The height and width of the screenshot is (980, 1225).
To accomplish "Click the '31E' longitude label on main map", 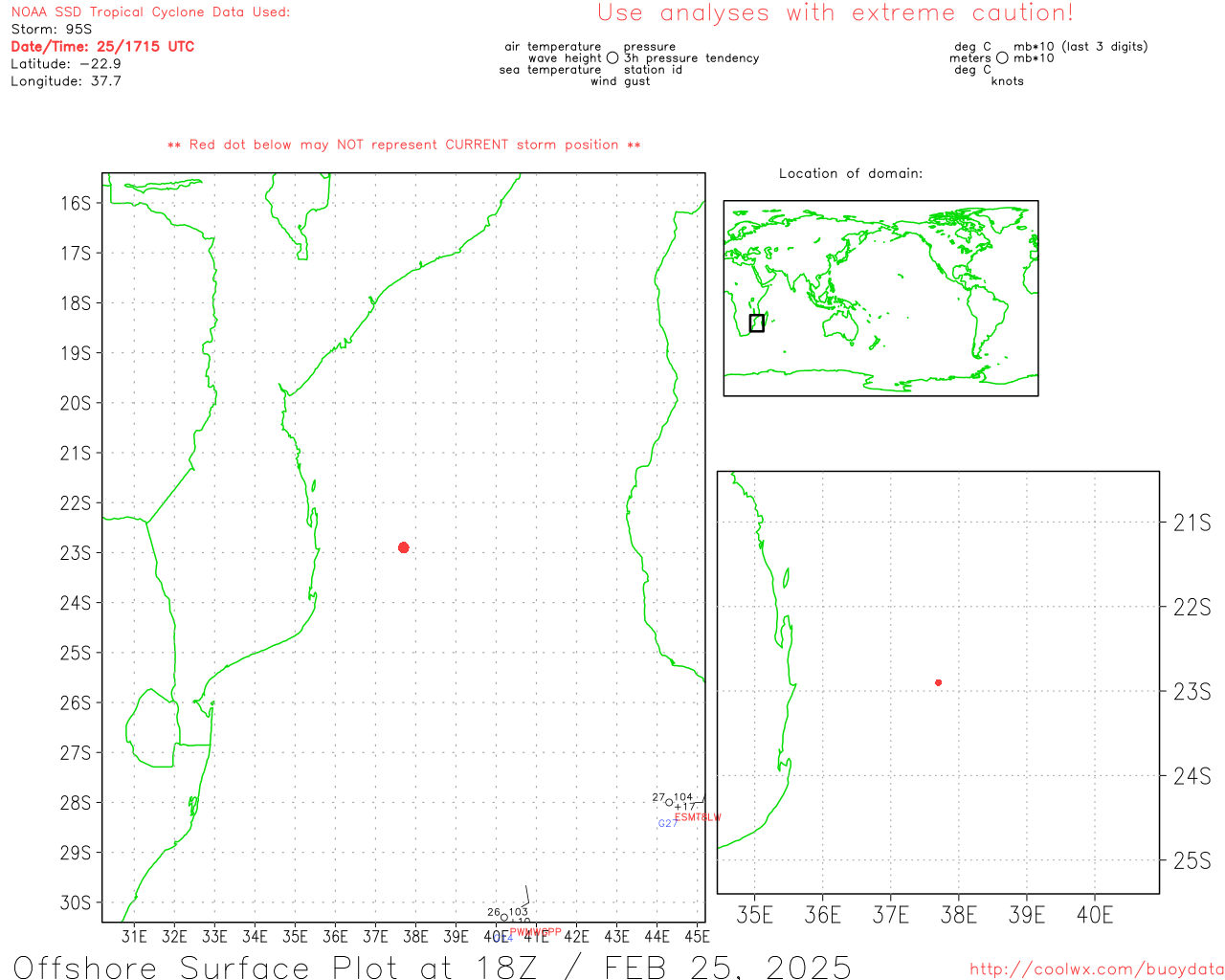I will tap(134, 936).
